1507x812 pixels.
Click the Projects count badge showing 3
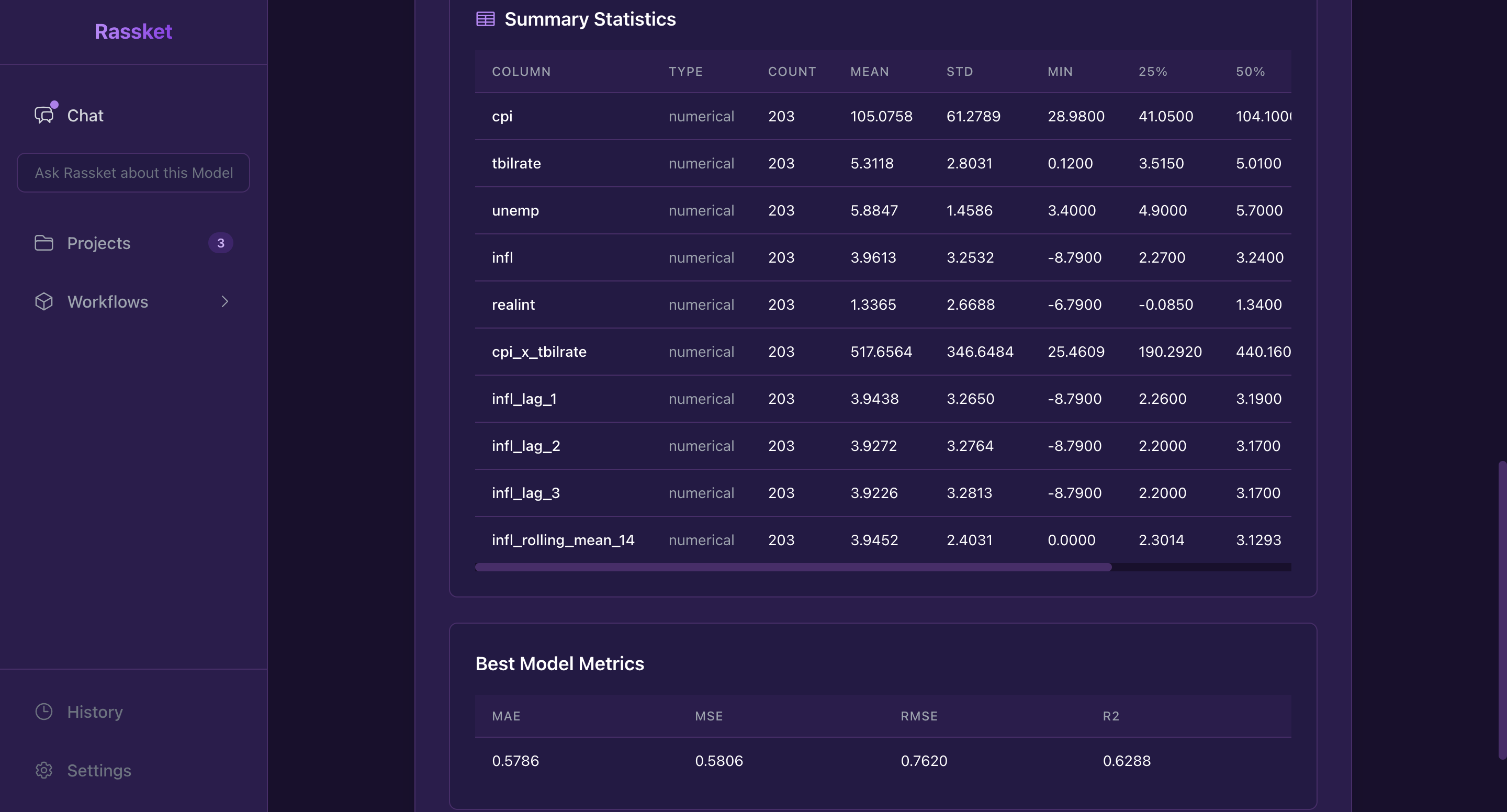pos(220,243)
